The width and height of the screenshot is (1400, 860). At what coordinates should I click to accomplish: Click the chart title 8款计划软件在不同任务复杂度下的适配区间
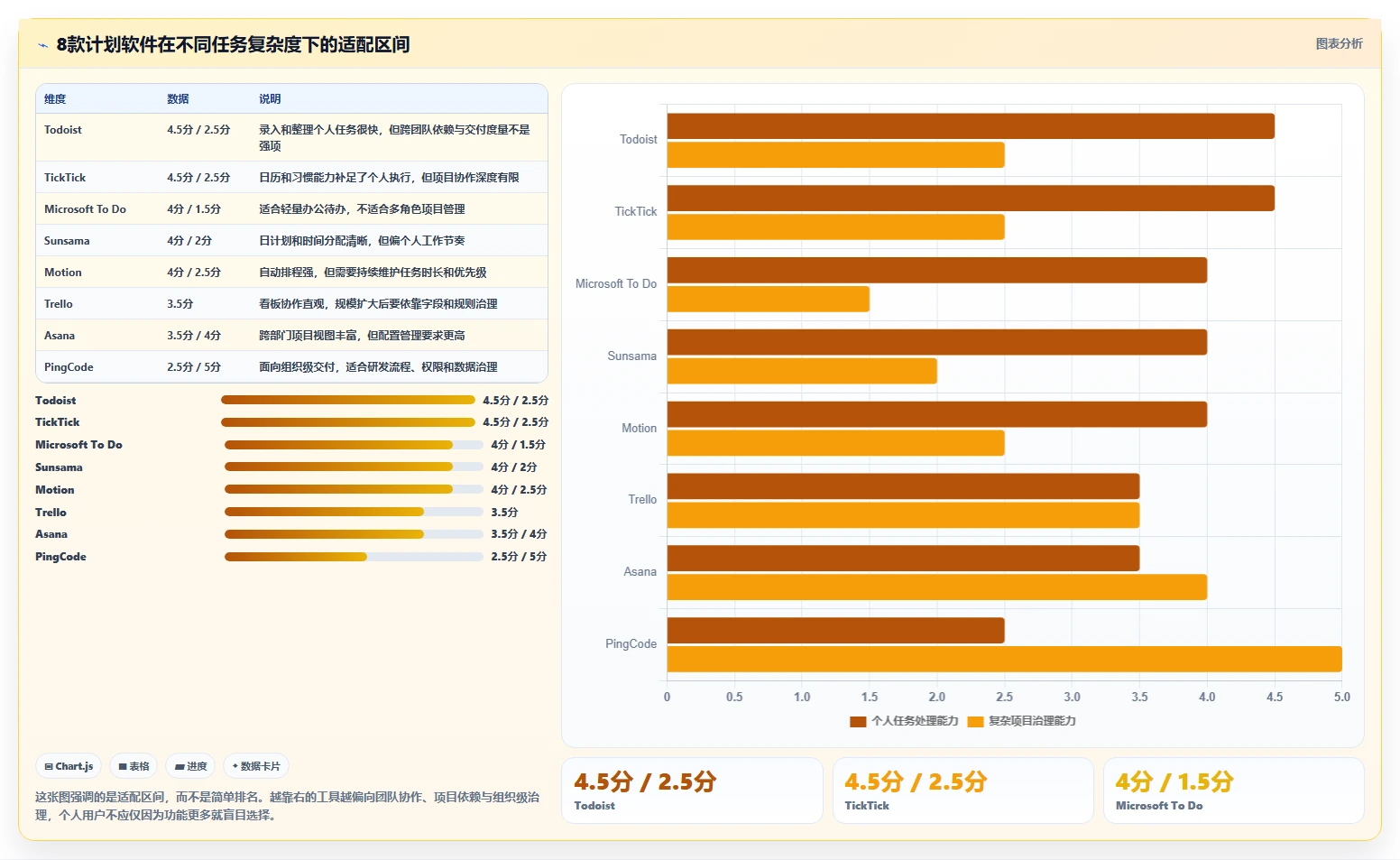click(x=233, y=44)
